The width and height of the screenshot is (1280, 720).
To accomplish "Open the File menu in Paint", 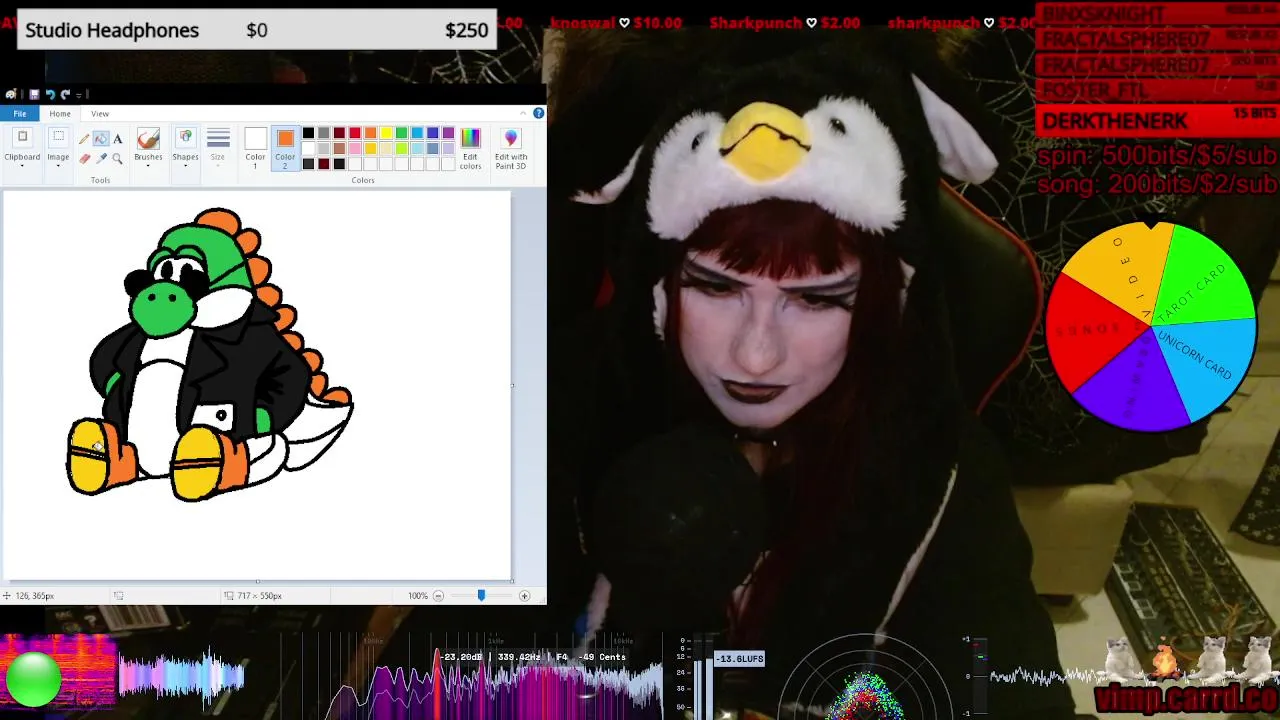I will (x=20, y=114).
